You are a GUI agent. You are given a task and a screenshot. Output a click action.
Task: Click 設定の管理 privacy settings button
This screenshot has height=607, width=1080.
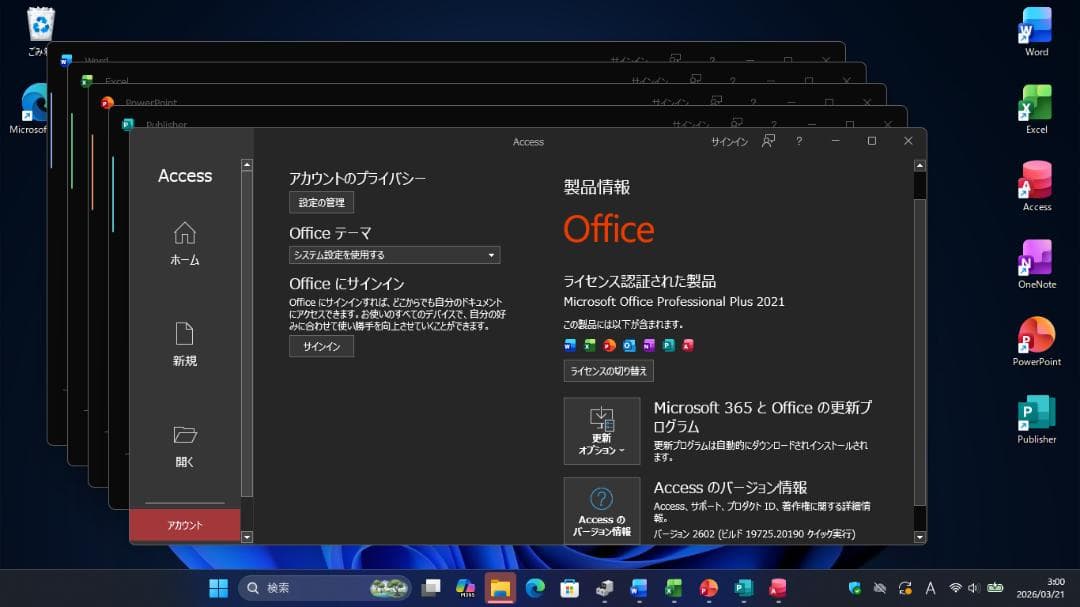tap(322, 203)
